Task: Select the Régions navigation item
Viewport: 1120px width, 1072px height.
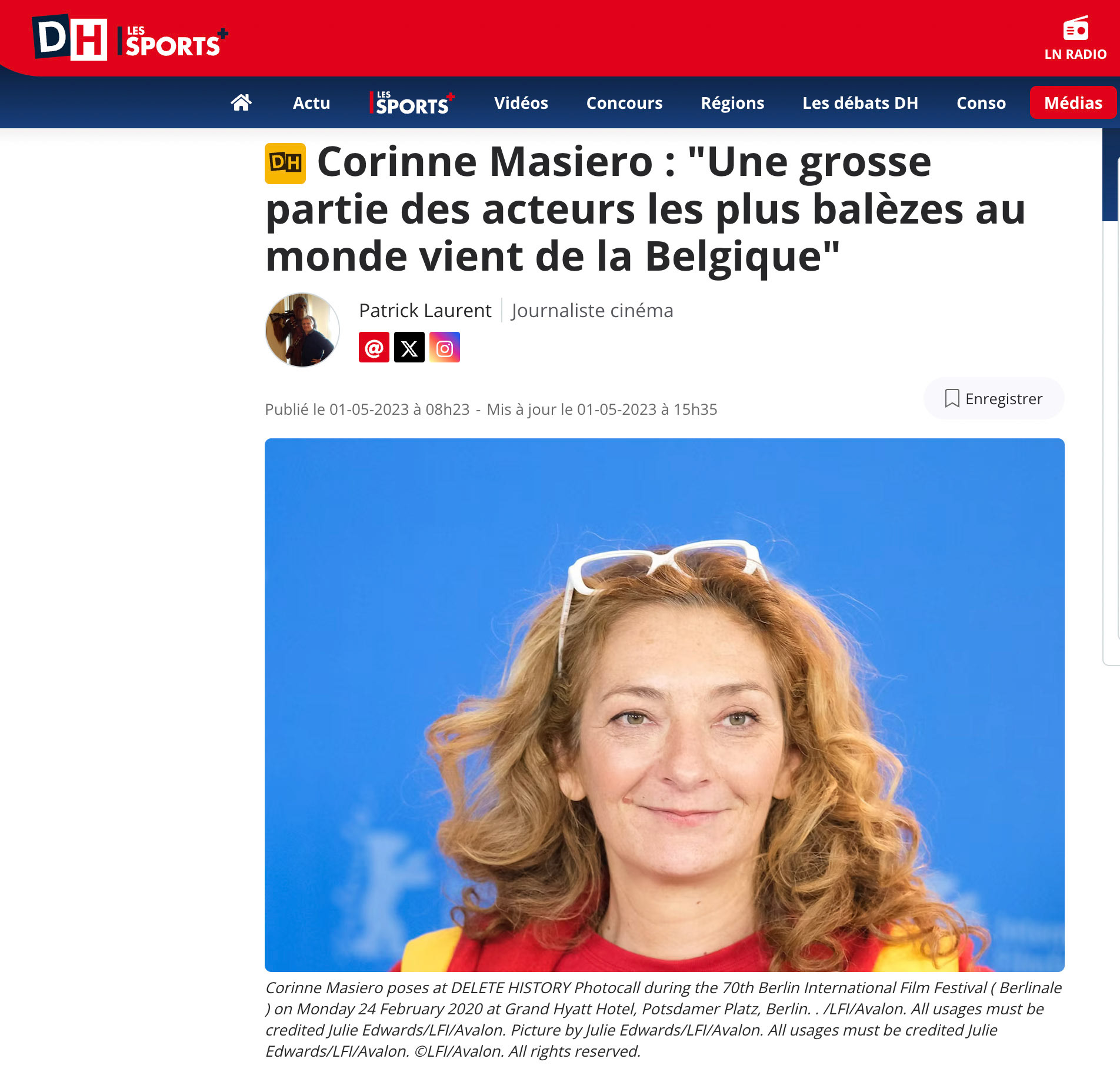Action: 732,102
